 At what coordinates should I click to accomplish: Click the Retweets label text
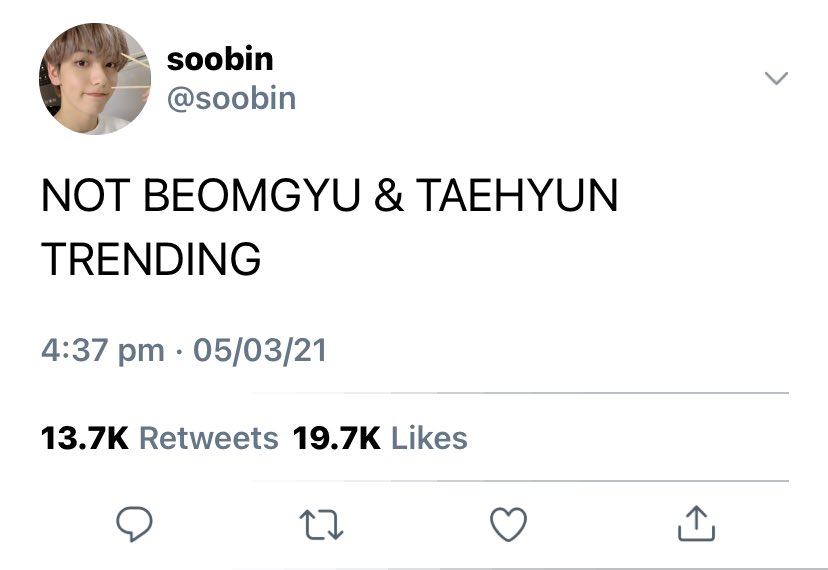[x=209, y=438]
